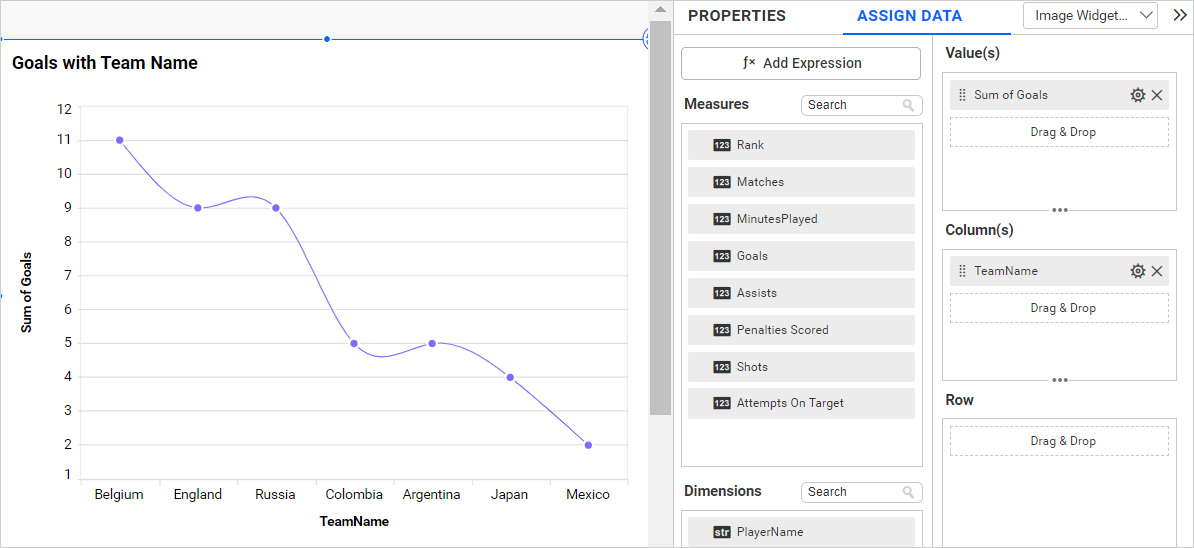Remove Sum of Goals field with X
Viewport: 1194px width, 548px height.
(1157, 95)
